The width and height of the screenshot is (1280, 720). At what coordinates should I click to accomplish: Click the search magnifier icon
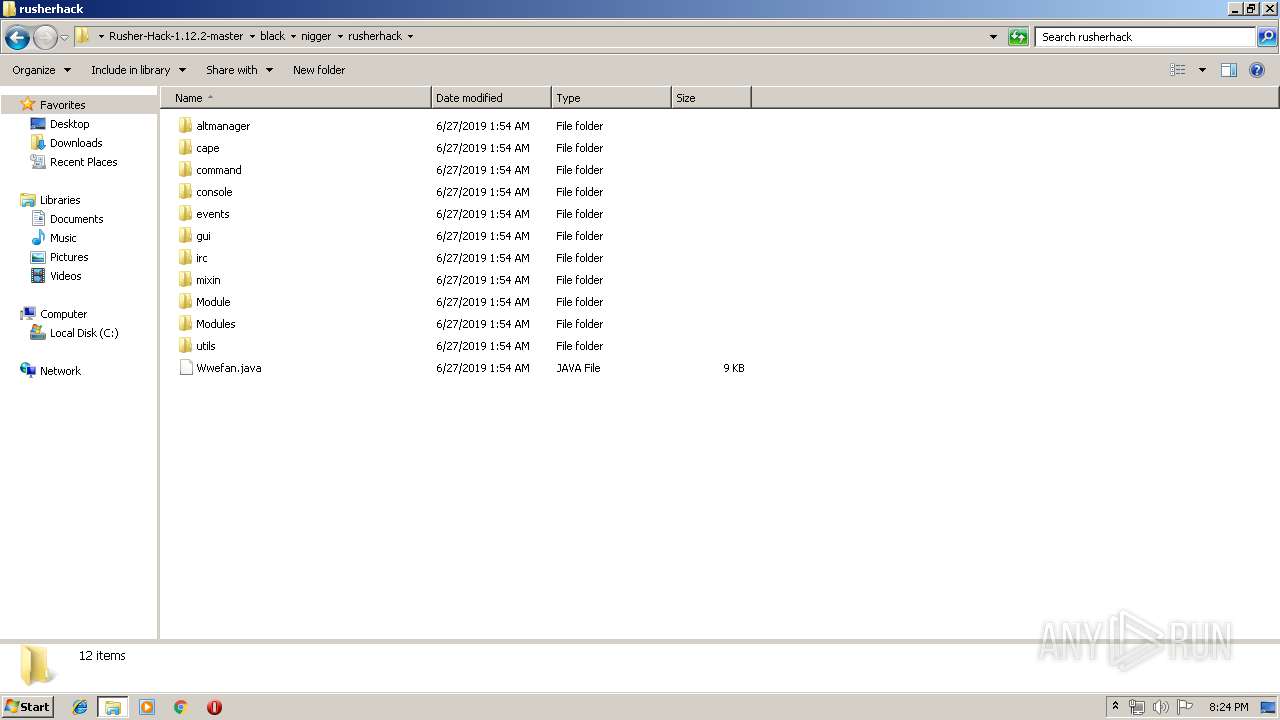1267,37
